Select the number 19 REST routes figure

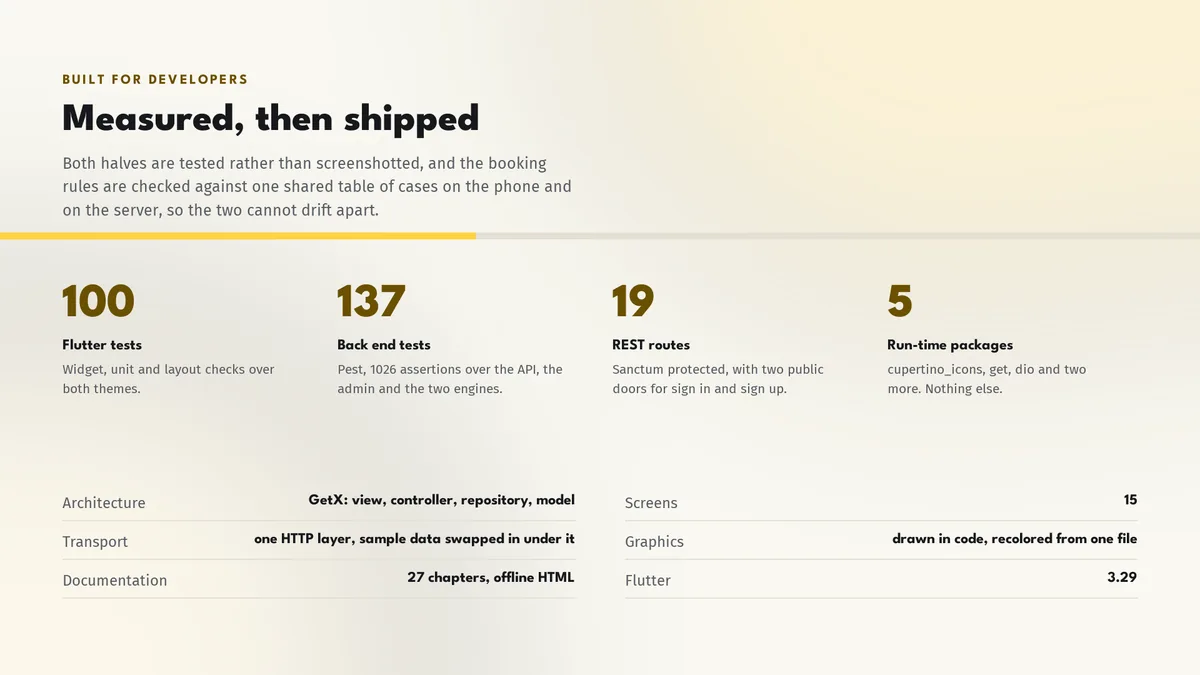click(633, 301)
